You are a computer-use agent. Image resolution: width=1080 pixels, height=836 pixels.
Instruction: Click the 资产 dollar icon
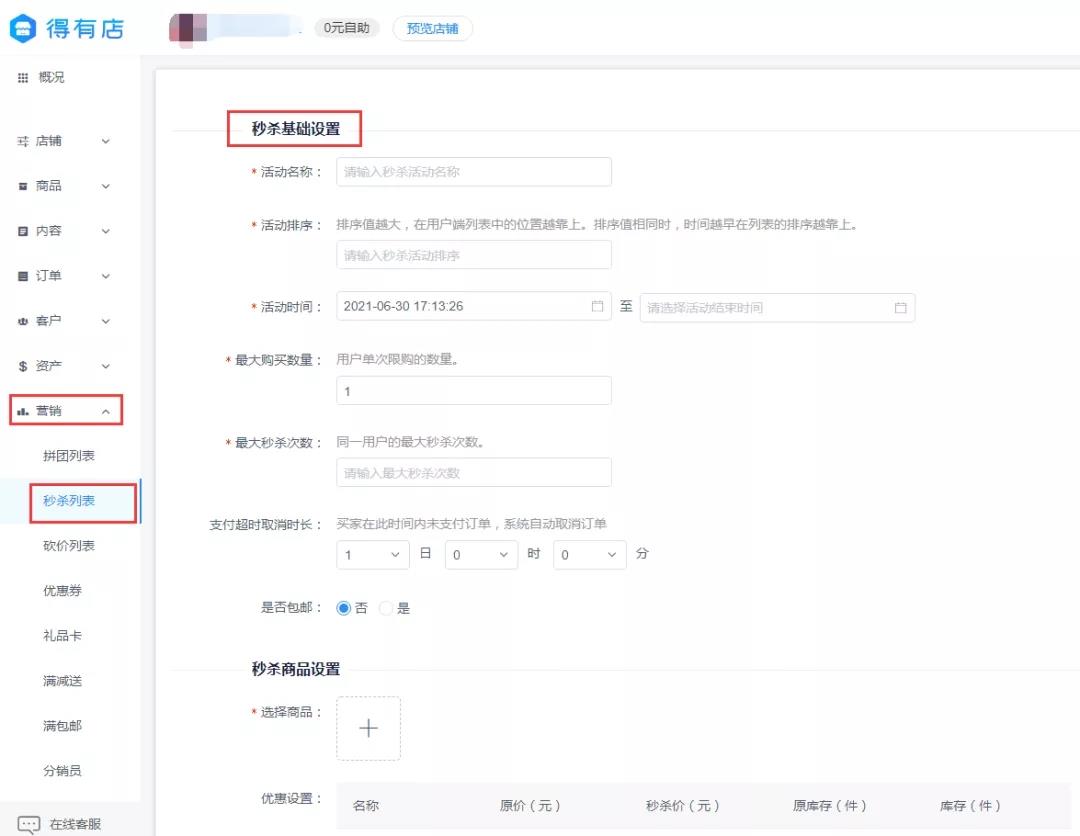(23, 366)
